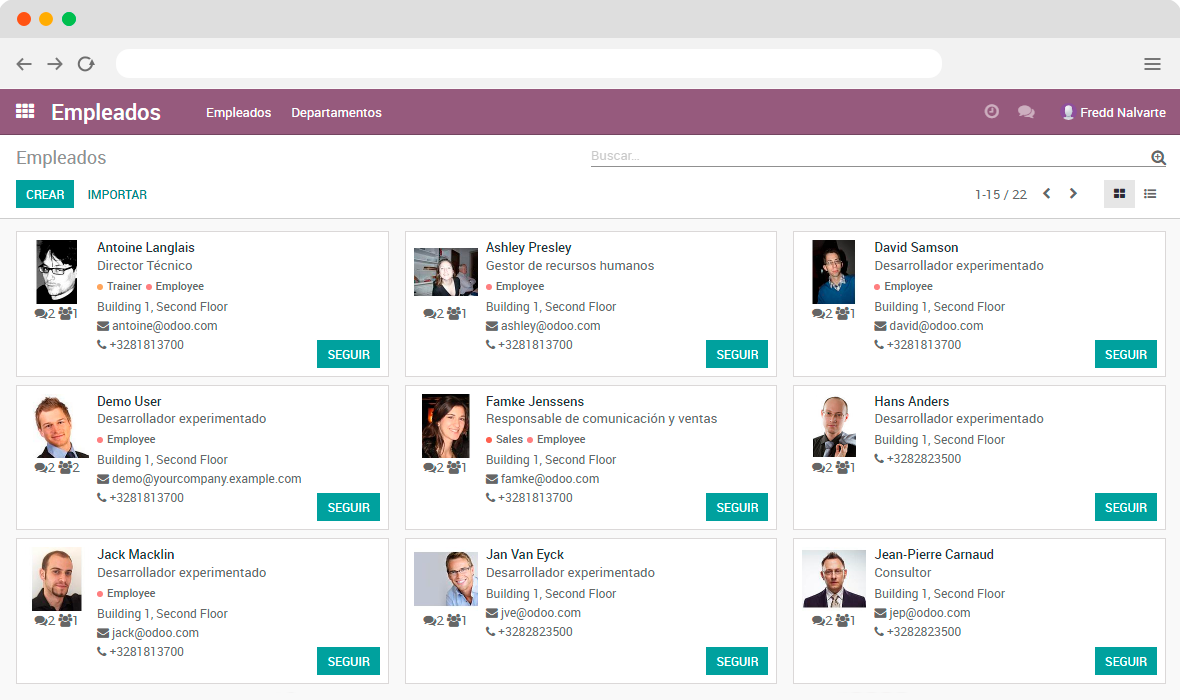This screenshot has height=700, width=1180.
Task: Switch to list view
Action: coord(1150,194)
